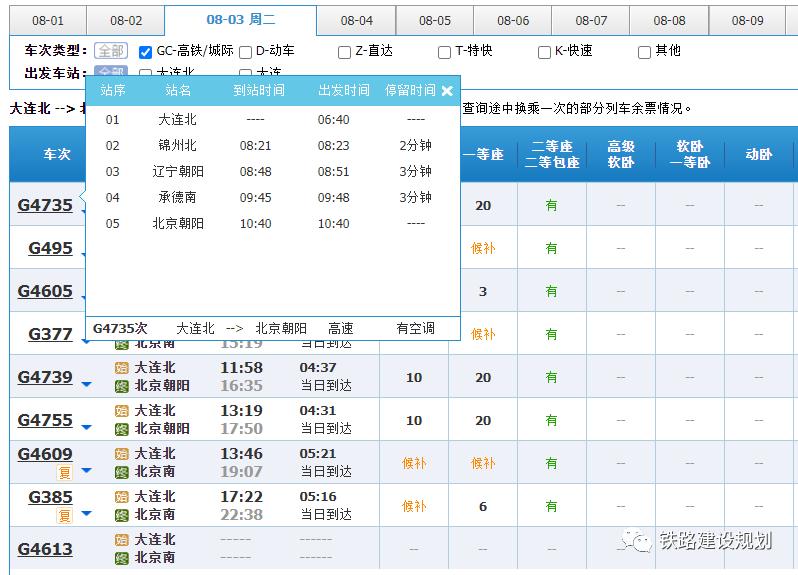Click the 一等座 column header
Image resolution: width=798 pixels, height=575 pixels.
(483, 155)
